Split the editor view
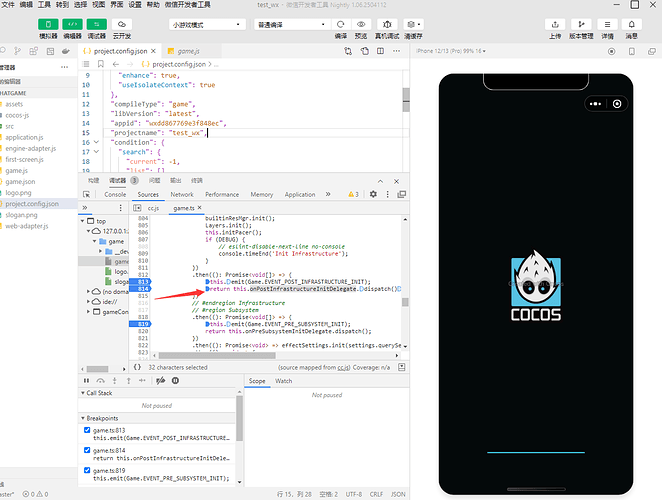Image resolution: width=662 pixels, height=500 pixels. point(380,51)
